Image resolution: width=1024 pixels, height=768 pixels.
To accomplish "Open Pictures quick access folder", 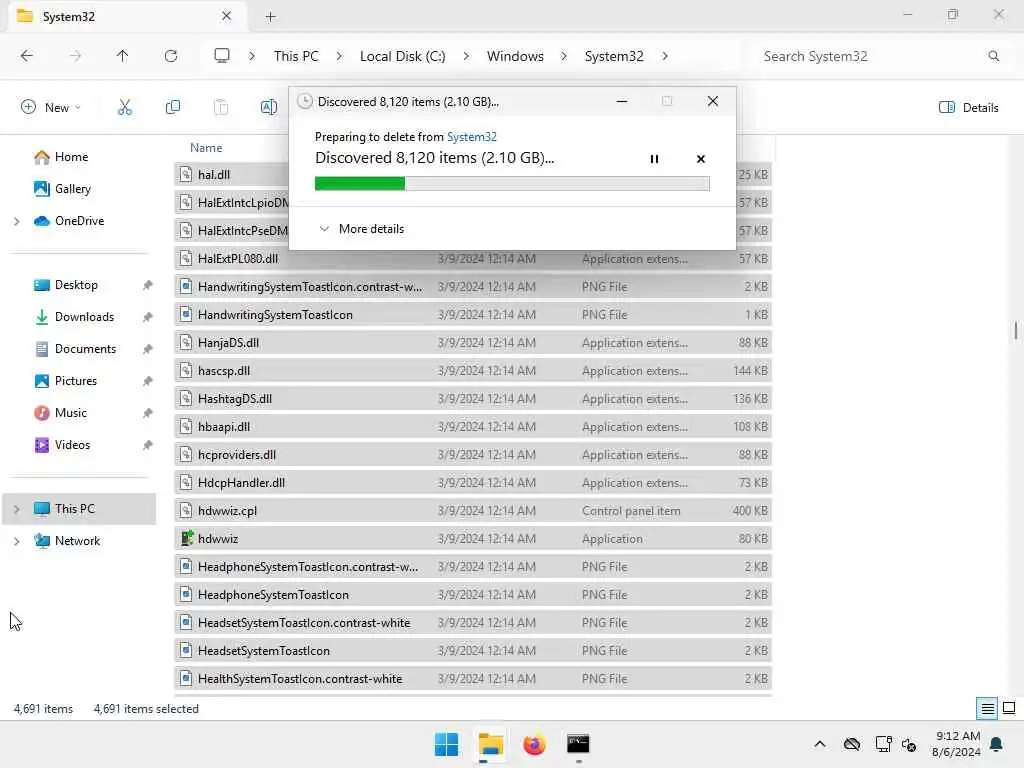I will [x=76, y=381].
